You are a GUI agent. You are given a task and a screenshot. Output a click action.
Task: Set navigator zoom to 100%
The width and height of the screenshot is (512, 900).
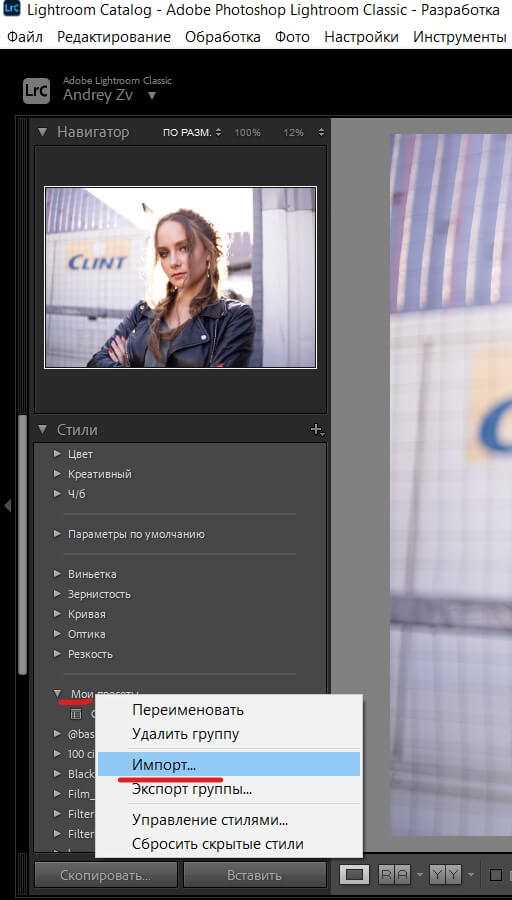tap(247, 133)
